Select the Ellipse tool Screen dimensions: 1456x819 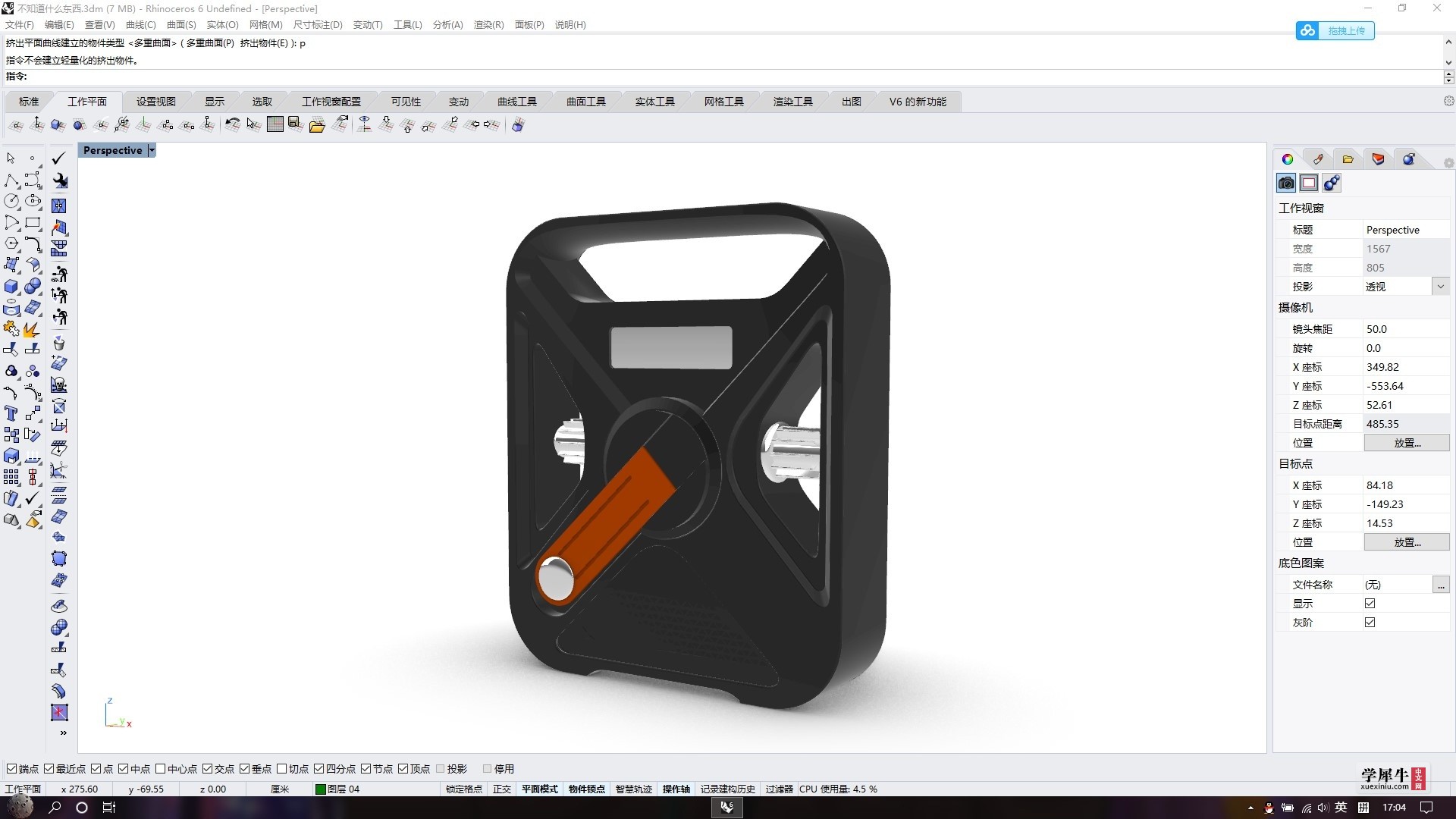pos(33,201)
